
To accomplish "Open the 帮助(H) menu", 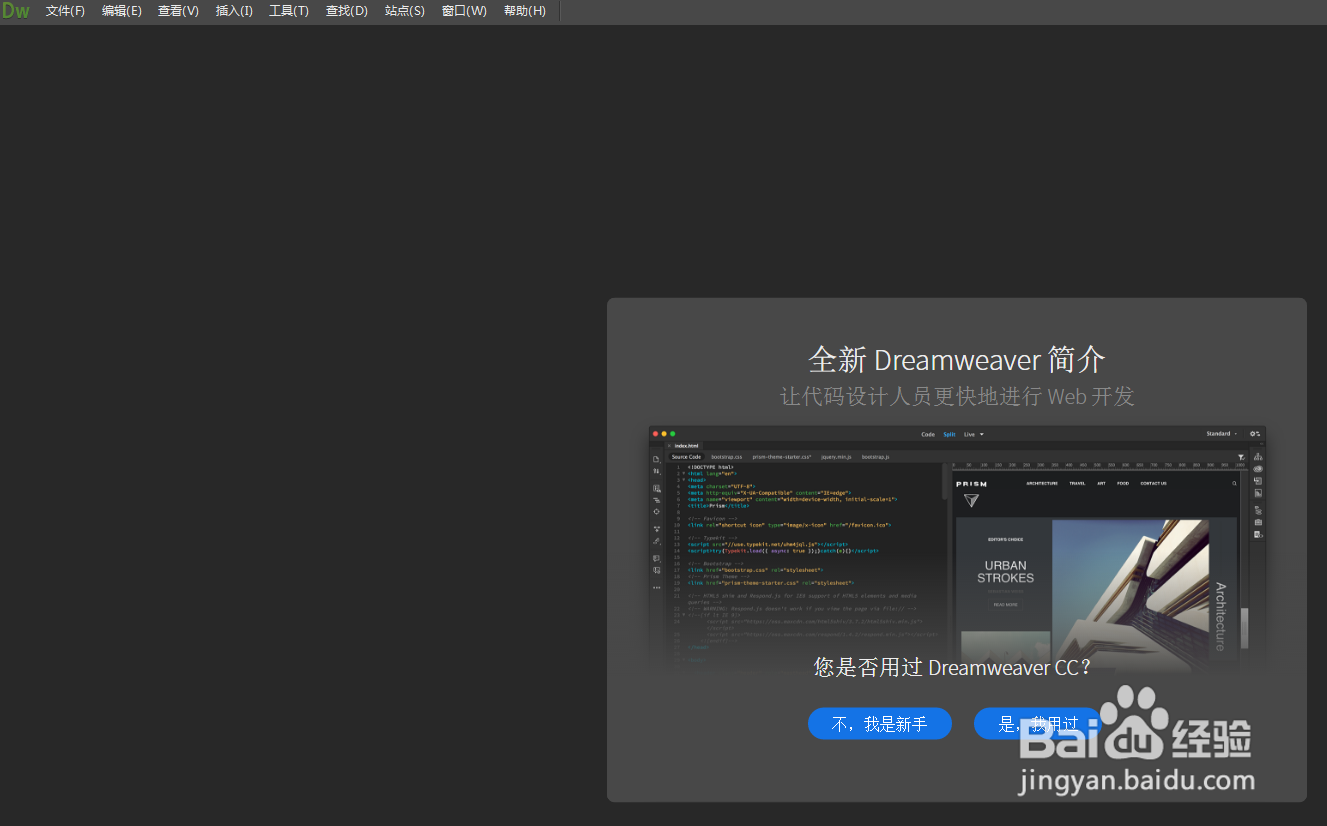I will click(525, 11).
